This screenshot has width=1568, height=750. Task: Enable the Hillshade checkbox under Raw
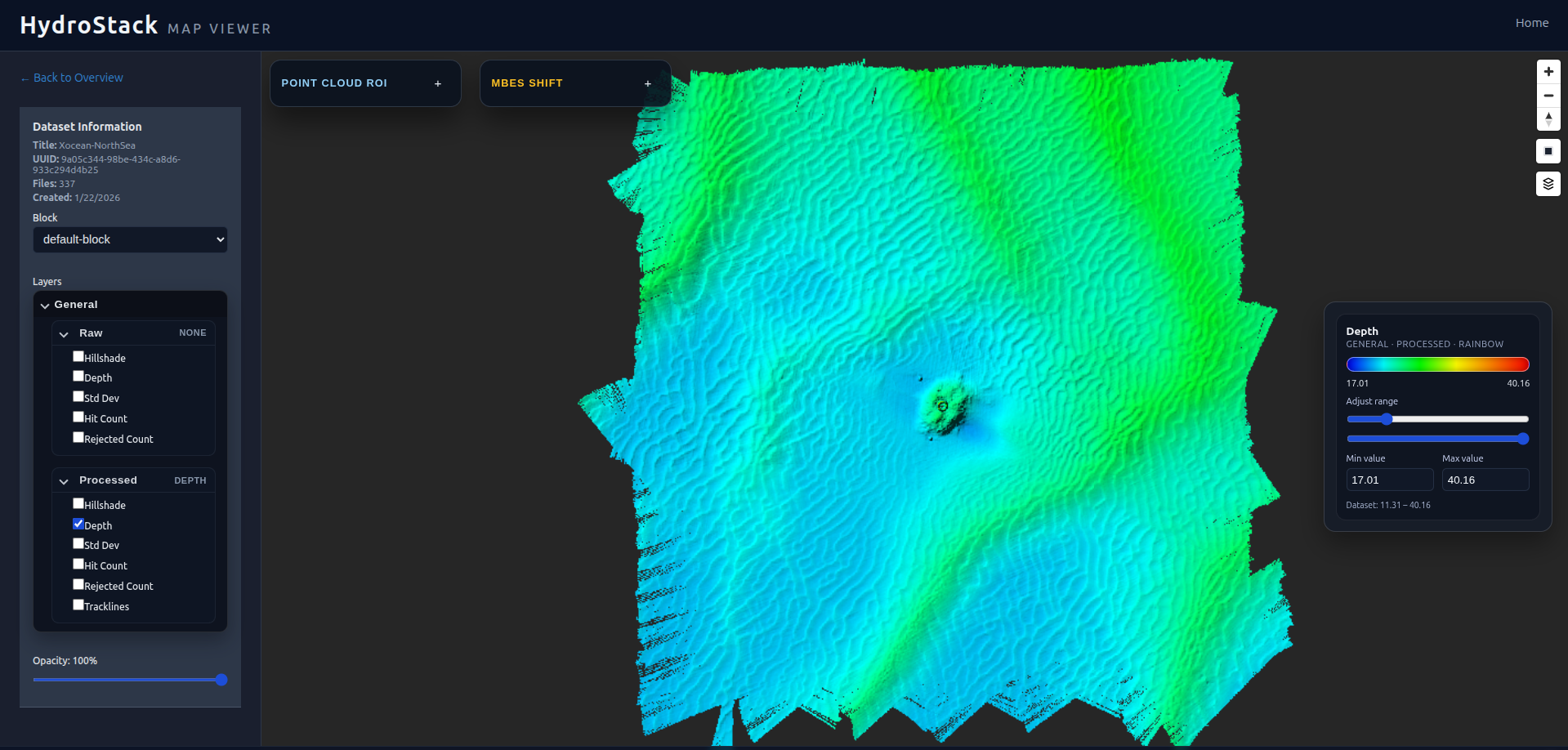[x=78, y=356]
